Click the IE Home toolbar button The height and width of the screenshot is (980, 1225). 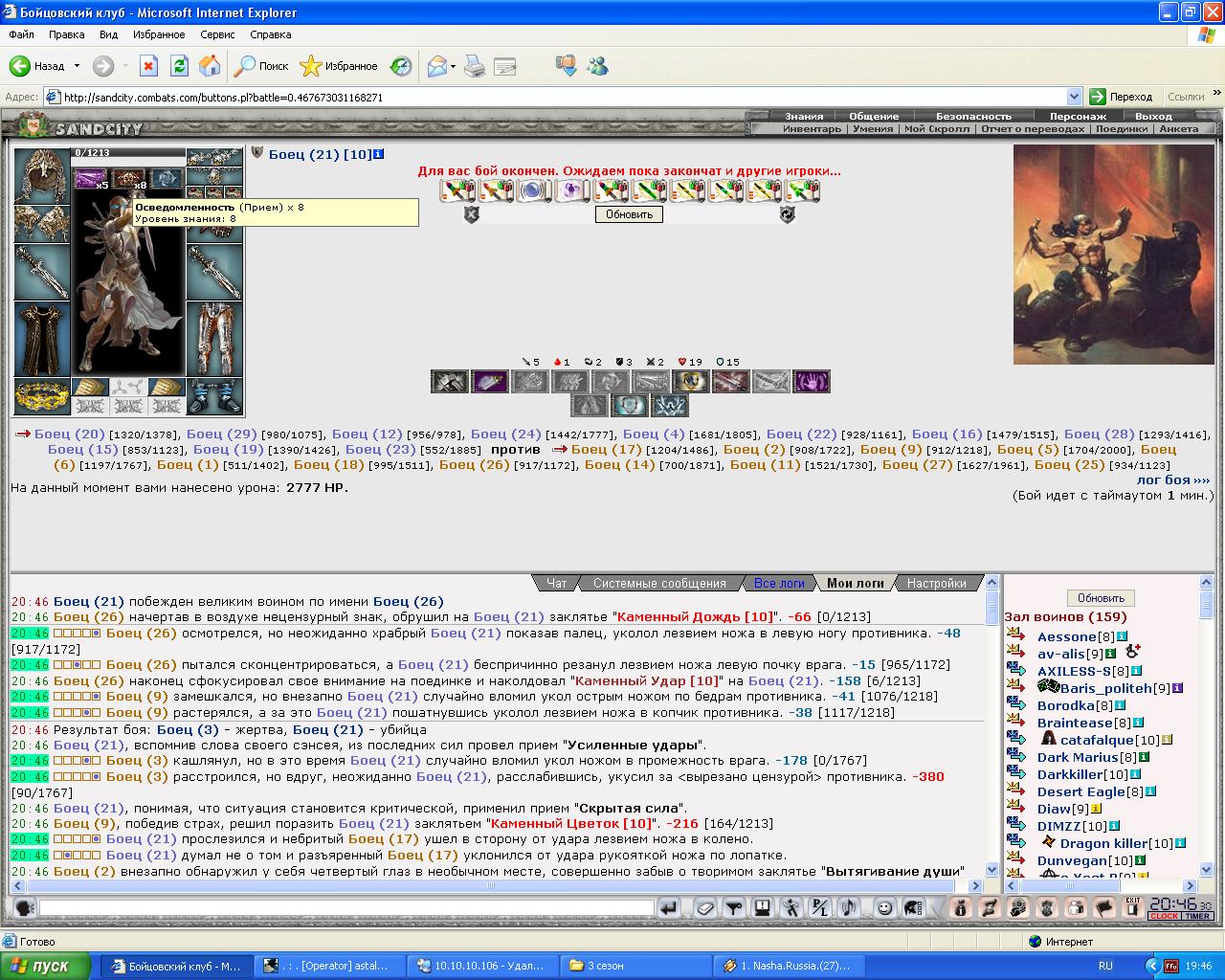[210, 66]
